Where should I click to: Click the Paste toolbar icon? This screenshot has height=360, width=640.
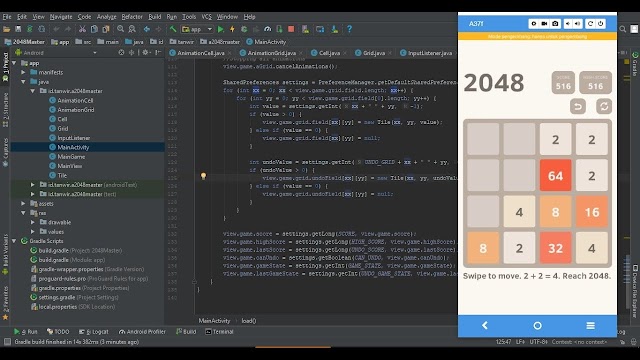[x=106, y=29]
